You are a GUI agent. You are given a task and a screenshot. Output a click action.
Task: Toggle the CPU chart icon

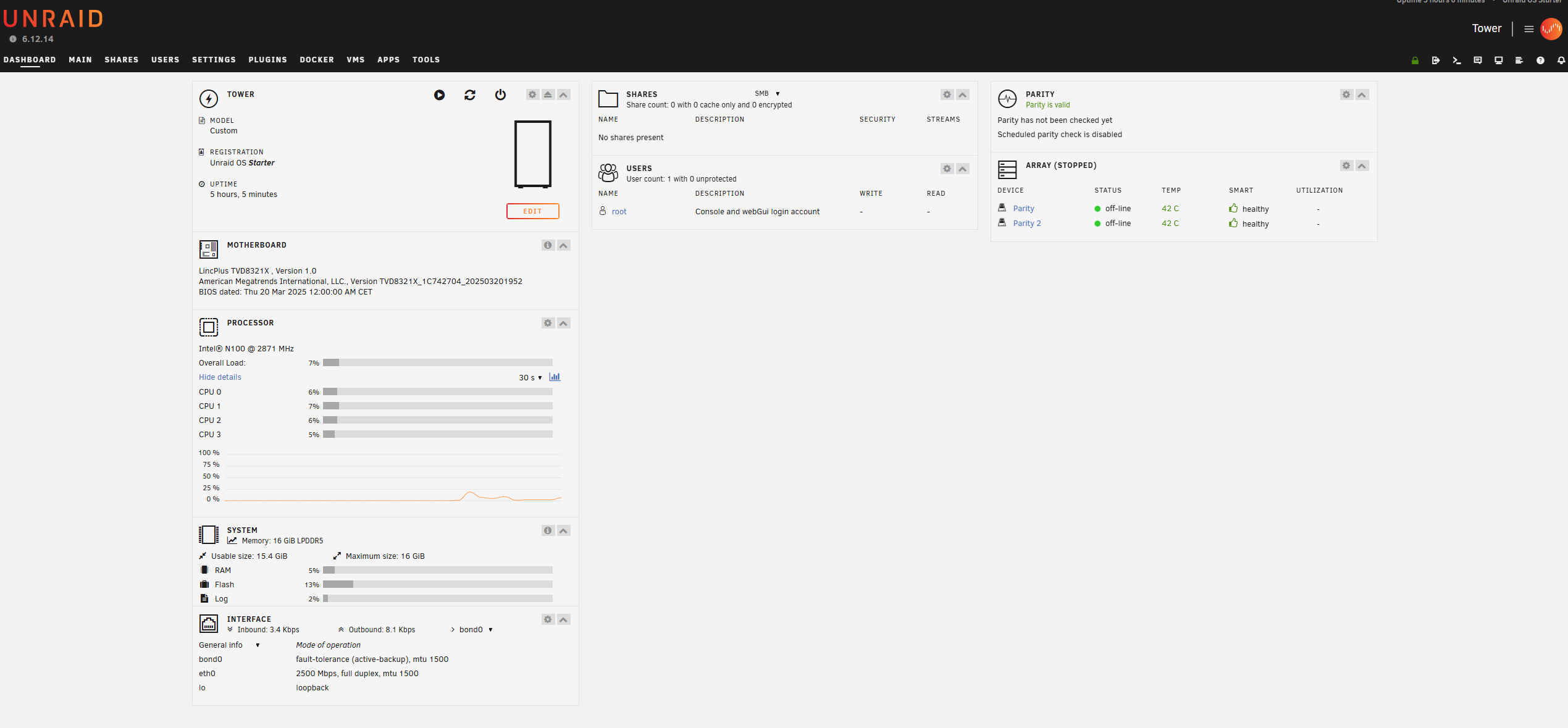(555, 377)
